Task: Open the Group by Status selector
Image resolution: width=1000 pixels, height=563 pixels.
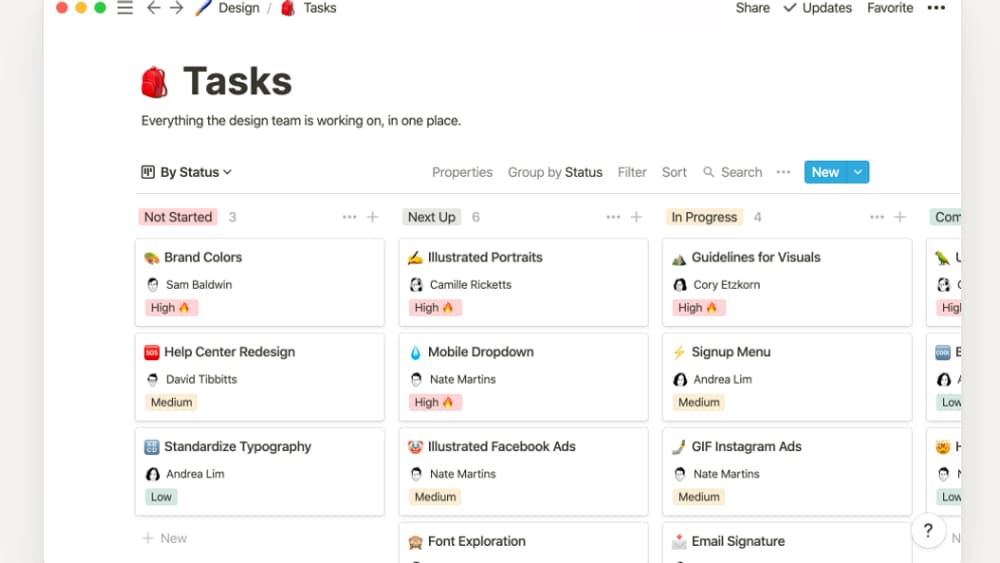Action: coord(555,172)
